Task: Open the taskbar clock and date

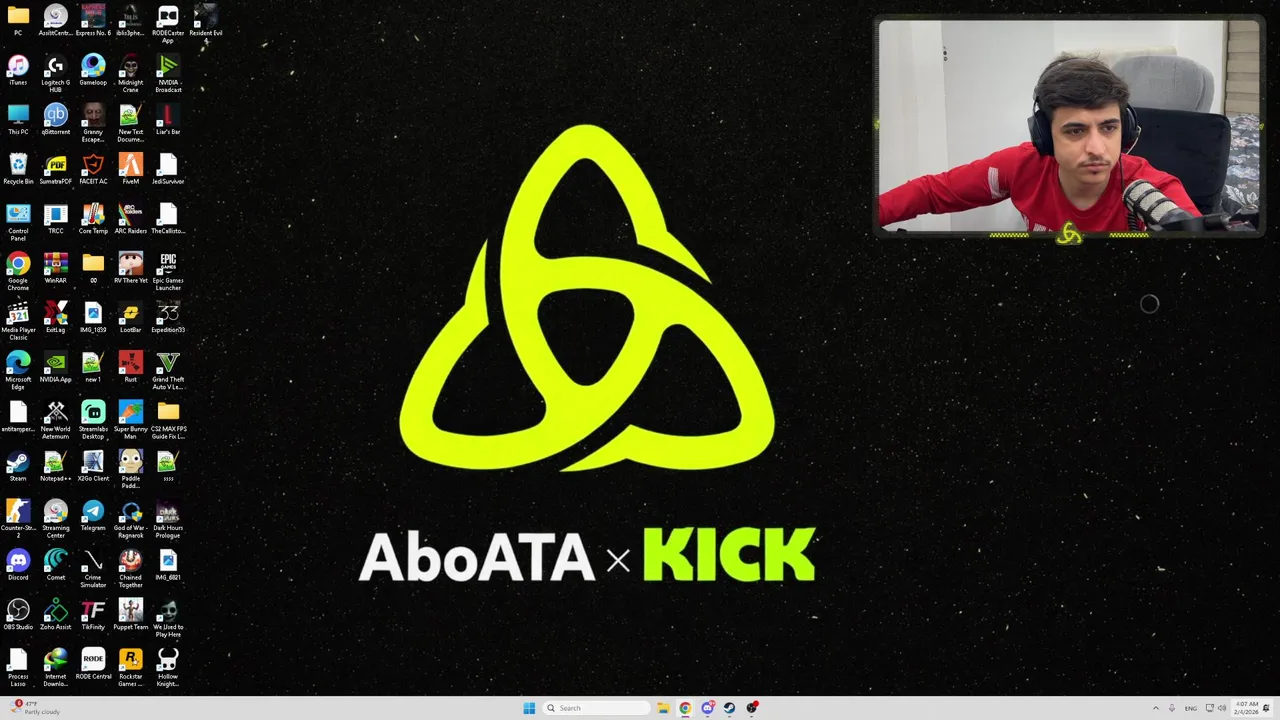Action: pos(1247,708)
